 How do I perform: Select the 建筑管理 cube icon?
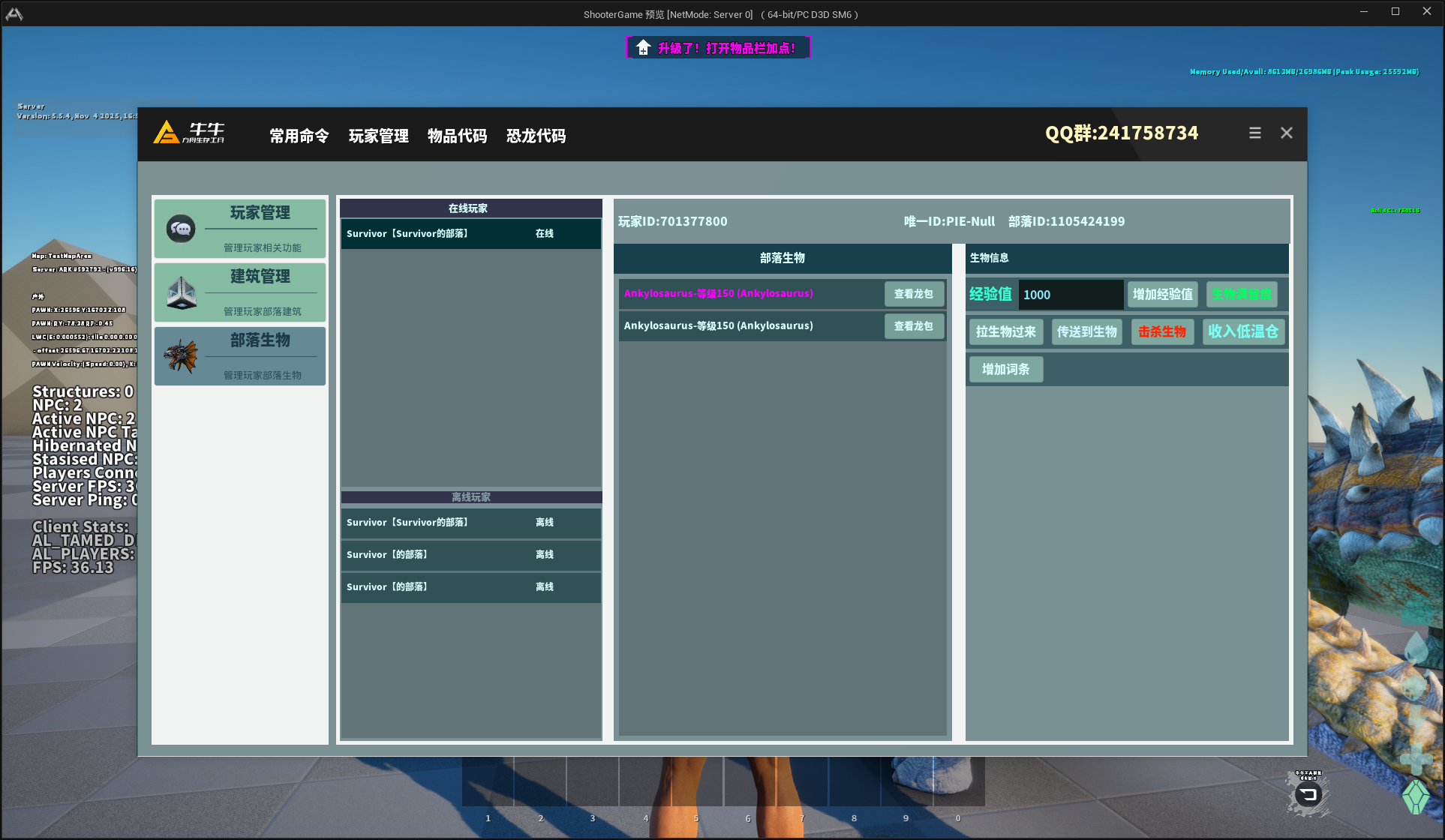(181, 292)
